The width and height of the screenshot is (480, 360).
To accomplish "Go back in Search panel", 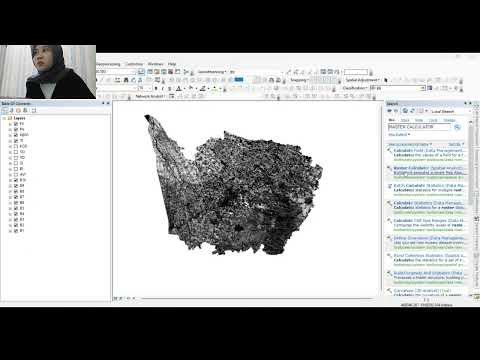I will 389,111.
